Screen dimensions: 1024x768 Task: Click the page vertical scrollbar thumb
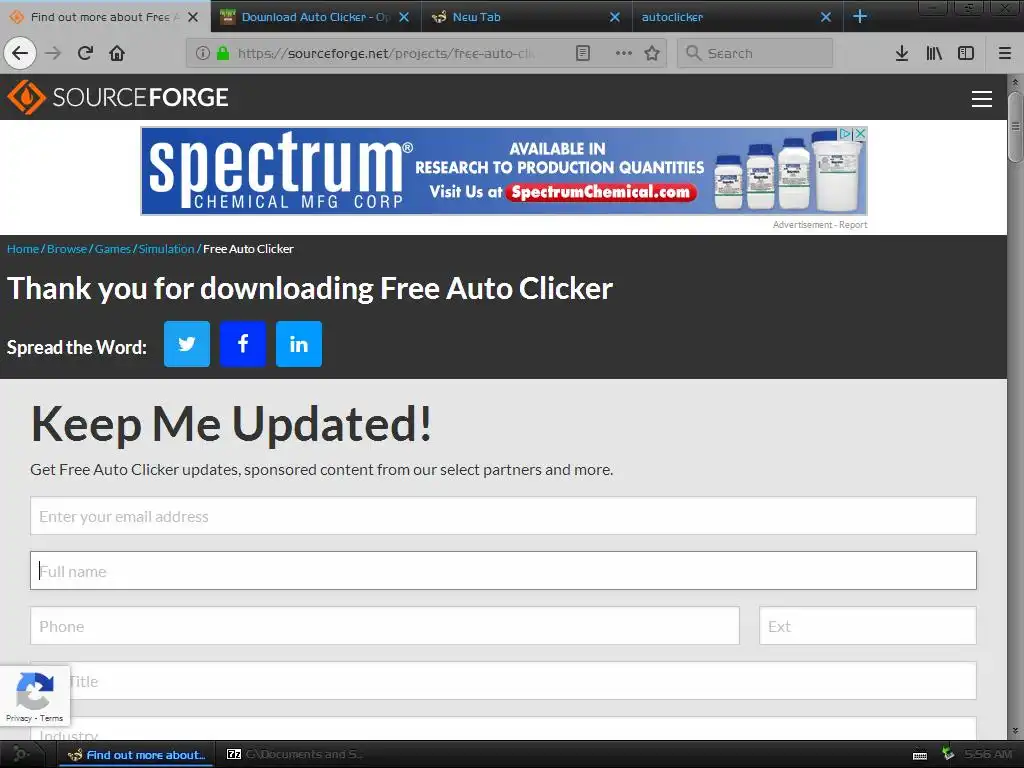coord(1015,126)
